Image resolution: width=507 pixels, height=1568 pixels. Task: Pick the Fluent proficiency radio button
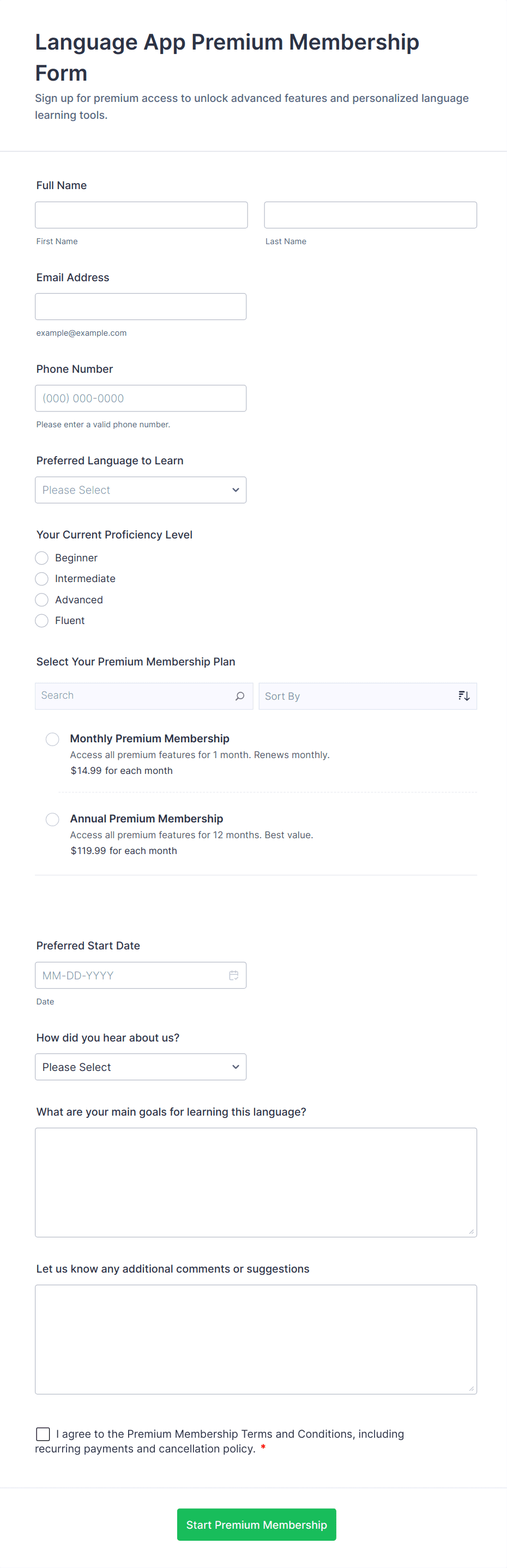click(42, 620)
